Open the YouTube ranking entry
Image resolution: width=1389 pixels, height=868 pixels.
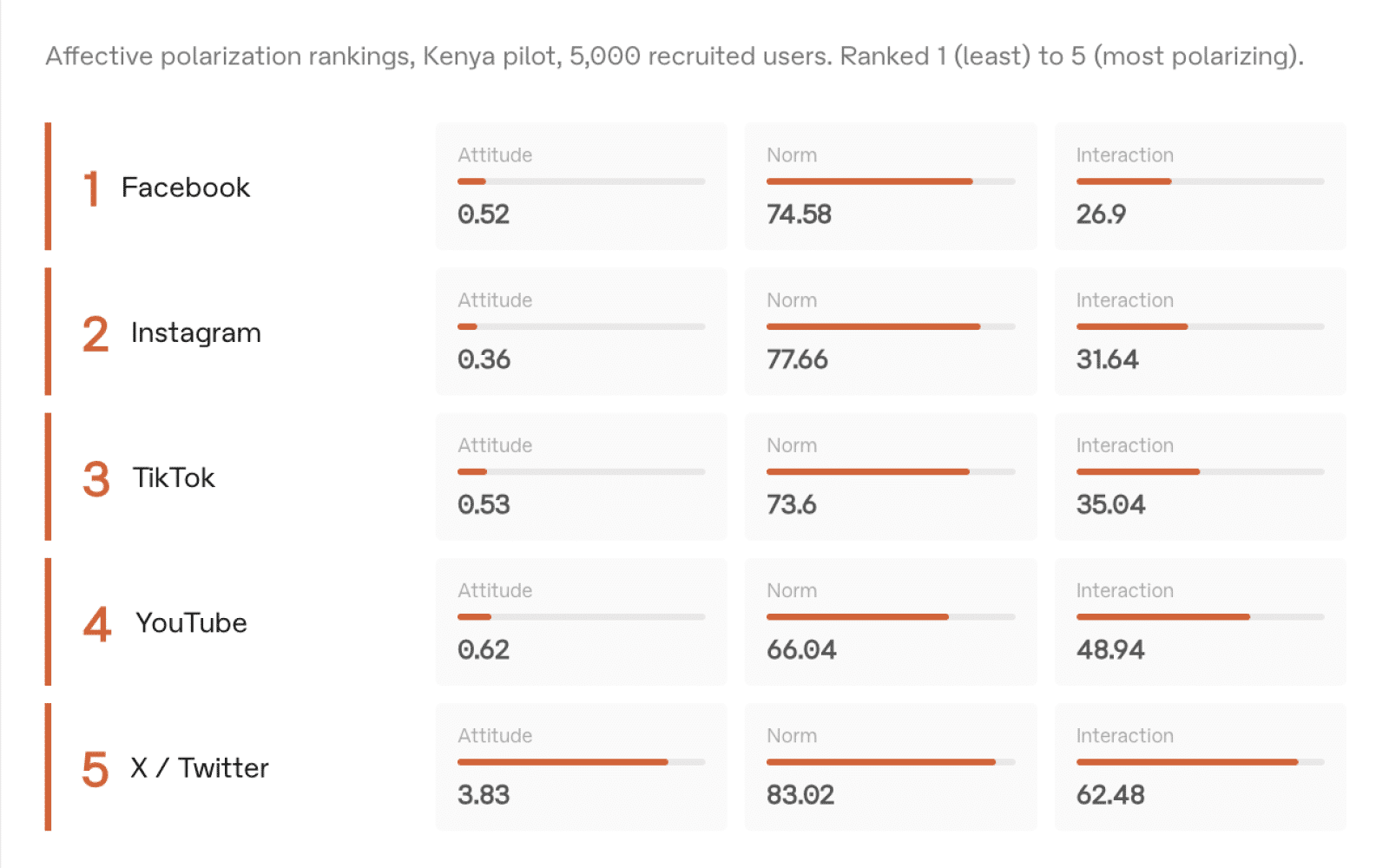click(x=191, y=622)
